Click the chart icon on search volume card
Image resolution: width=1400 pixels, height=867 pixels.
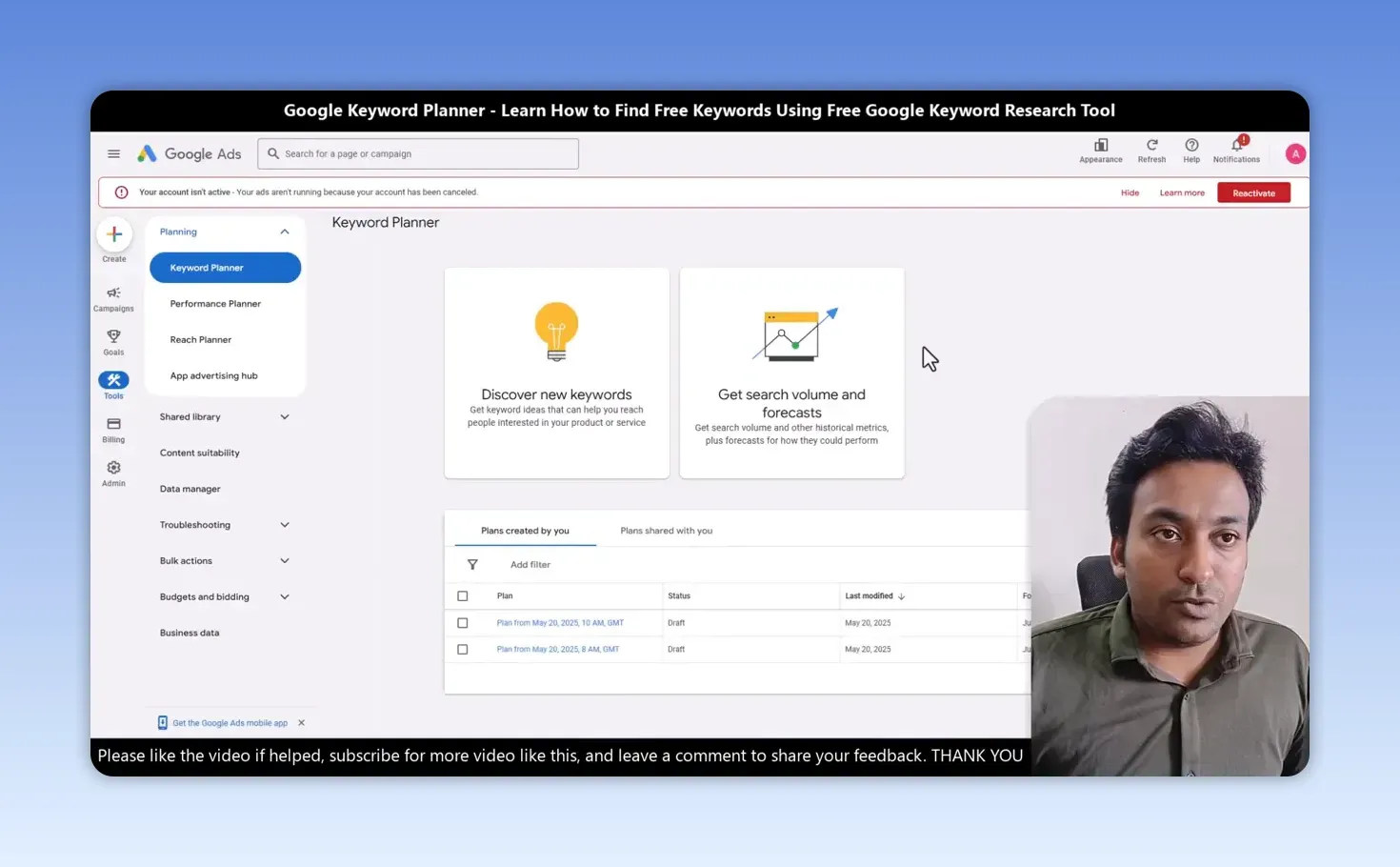795,333
